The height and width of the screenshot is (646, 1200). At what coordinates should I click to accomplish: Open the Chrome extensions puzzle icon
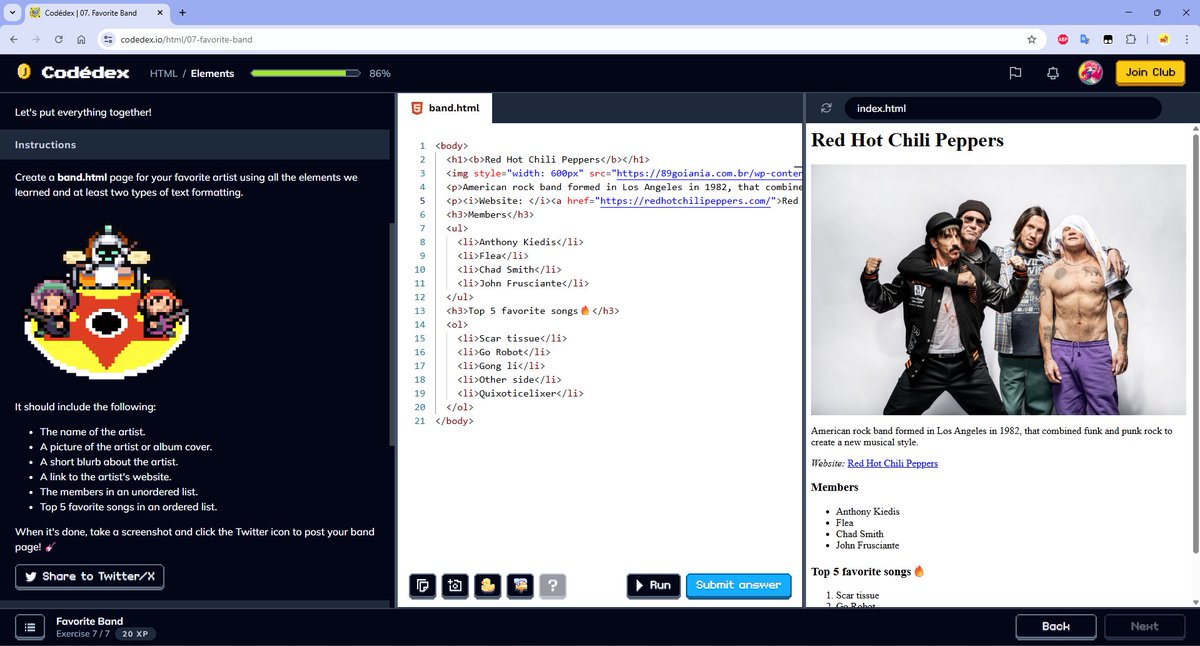point(1131,39)
